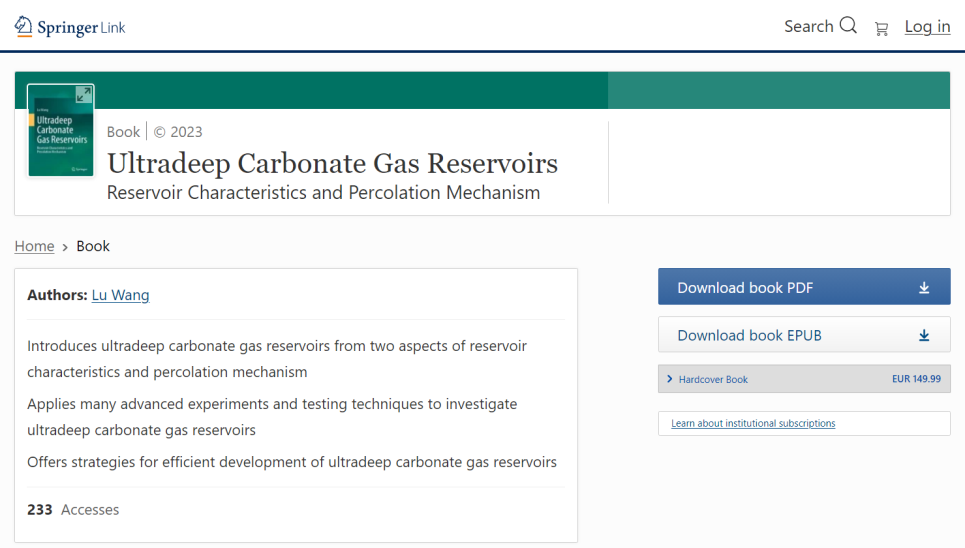Click the Ultradeep Carbonate Gas Reservoirs title

[332, 163]
